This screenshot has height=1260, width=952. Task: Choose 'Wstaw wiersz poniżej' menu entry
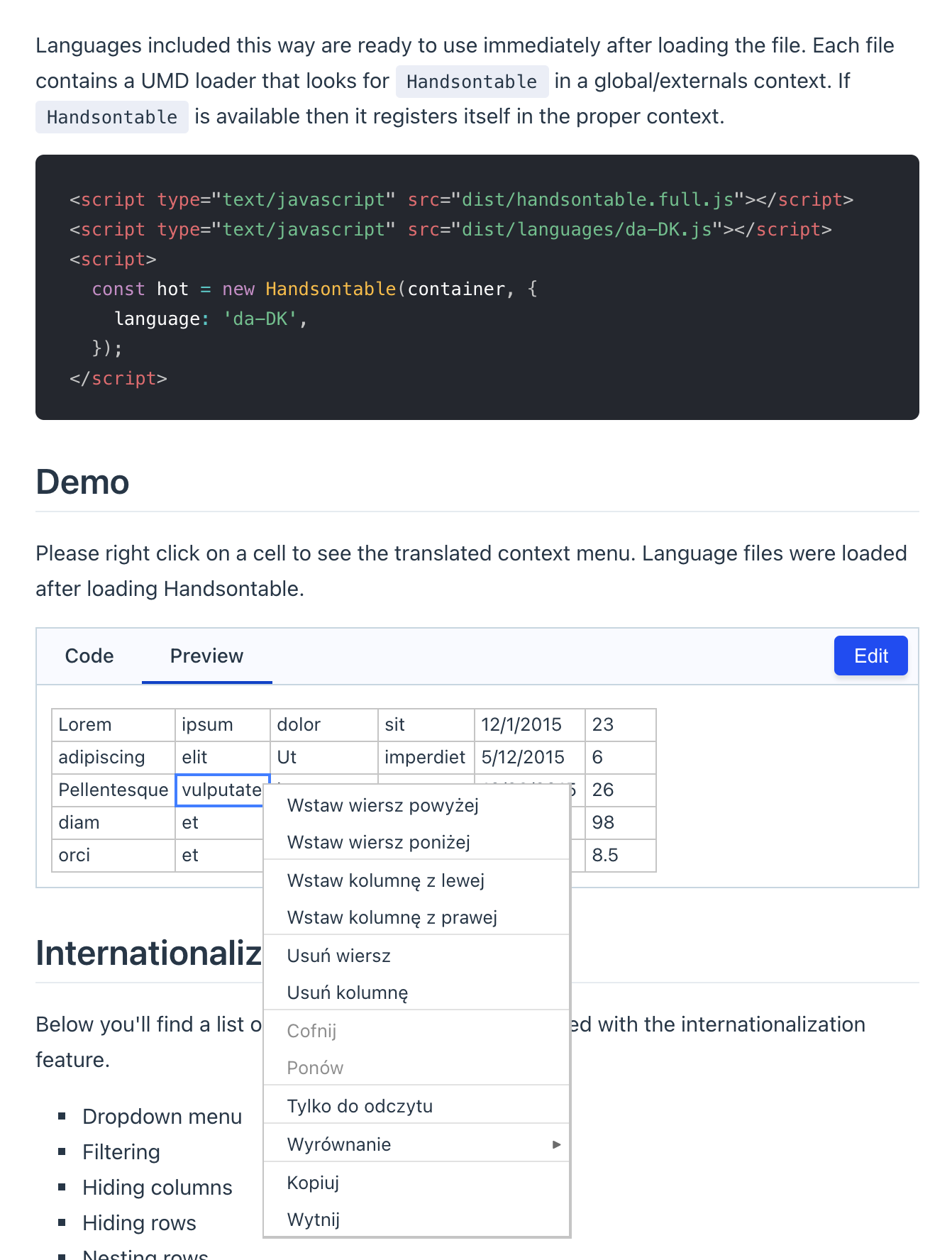tap(416, 842)
